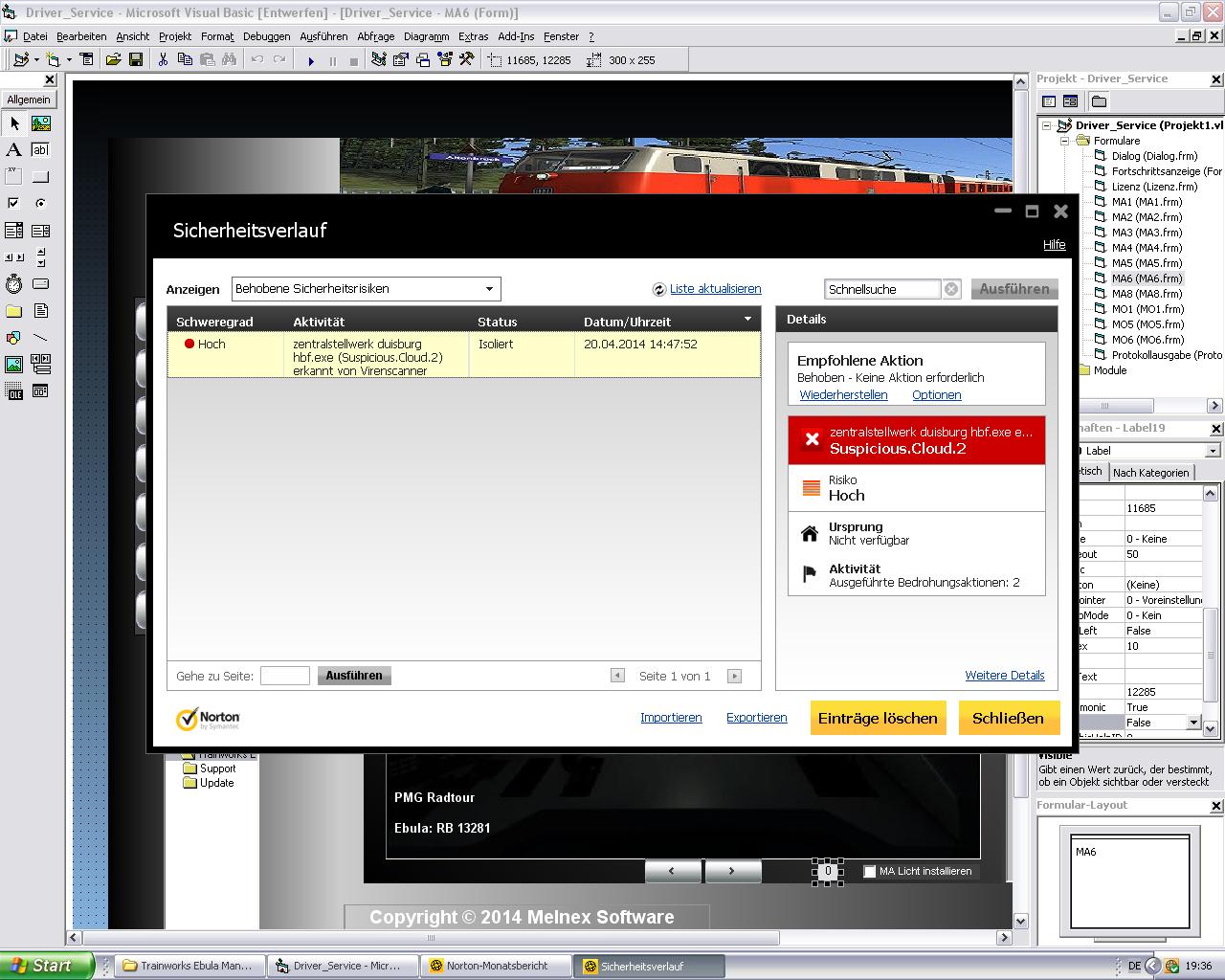Pick the Label control tool

click(13, 150)
